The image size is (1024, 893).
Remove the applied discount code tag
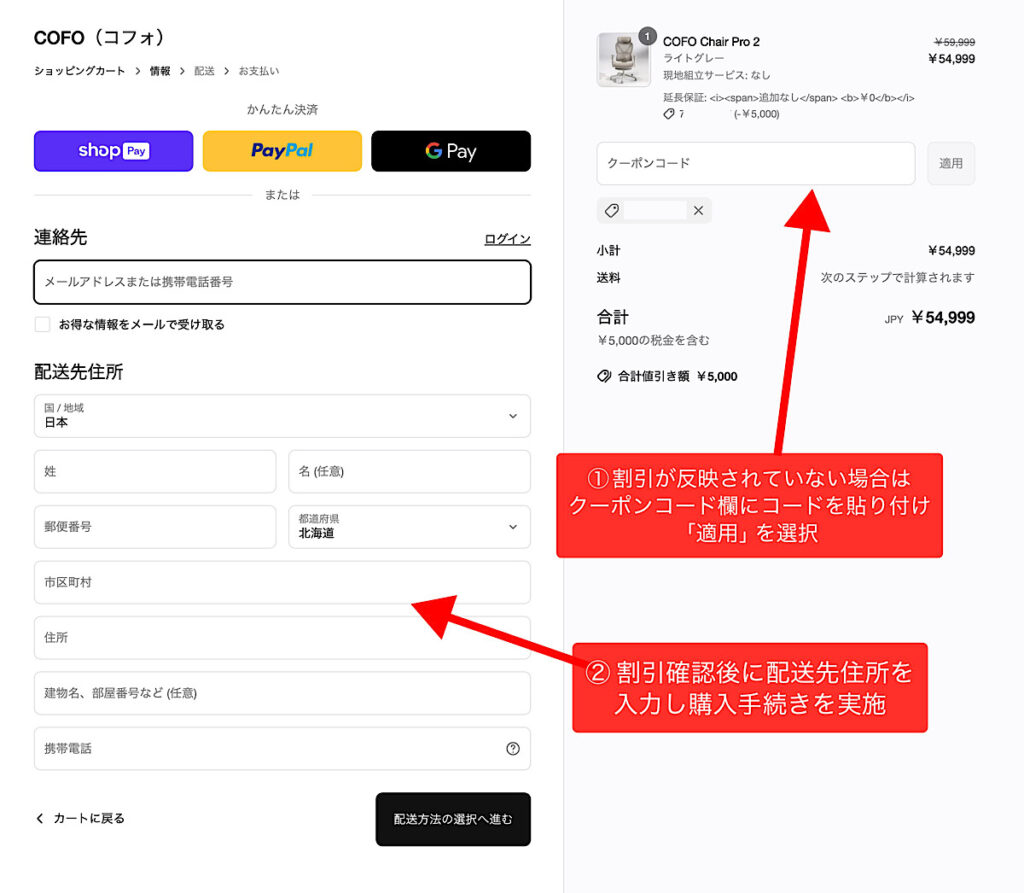click(698, 210)
